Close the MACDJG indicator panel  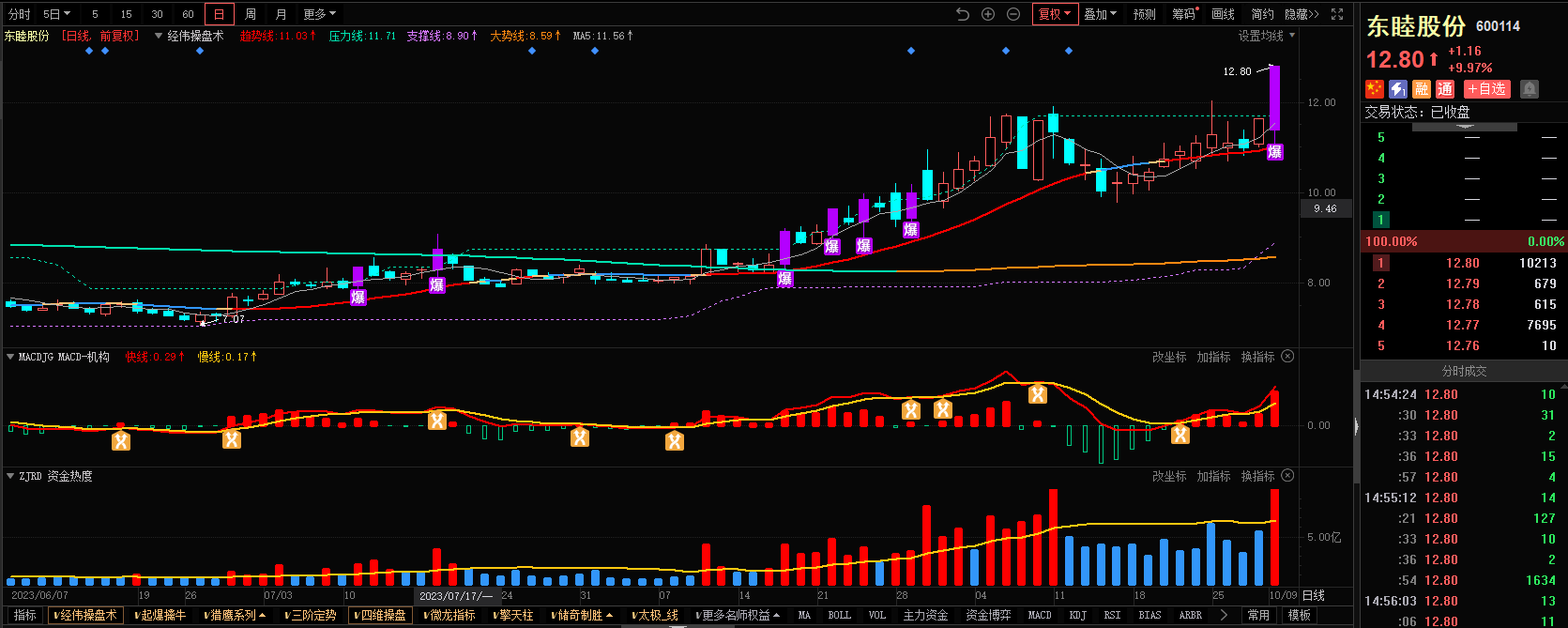pos(1287,357)
